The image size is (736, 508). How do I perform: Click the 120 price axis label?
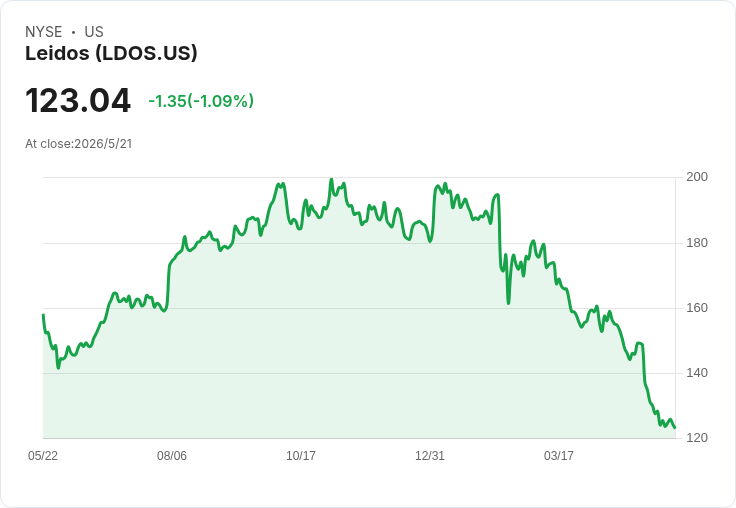[x=697, y=438]
